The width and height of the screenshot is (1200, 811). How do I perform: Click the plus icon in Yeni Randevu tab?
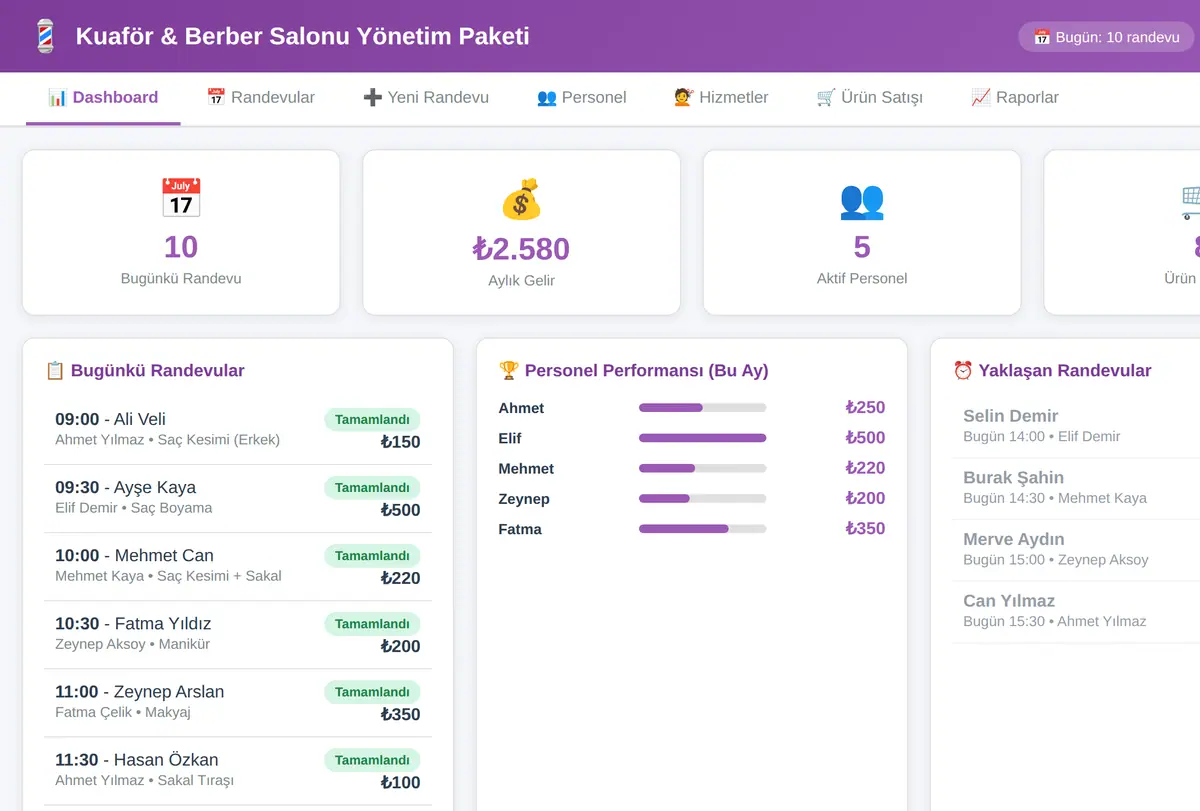click(373, 98)
